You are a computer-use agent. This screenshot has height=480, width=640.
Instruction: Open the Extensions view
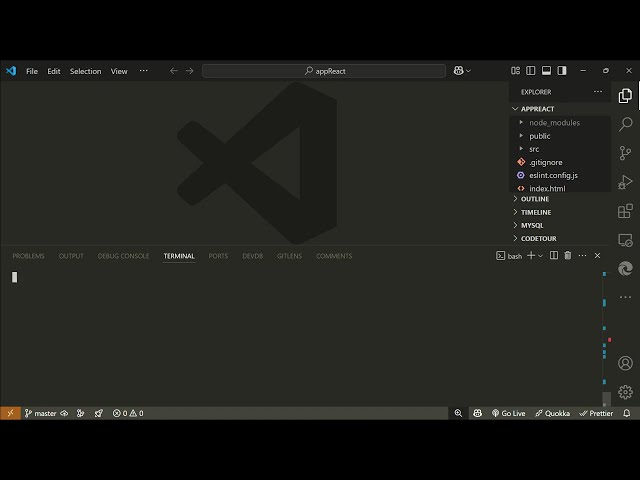click(x=625, y=211)
